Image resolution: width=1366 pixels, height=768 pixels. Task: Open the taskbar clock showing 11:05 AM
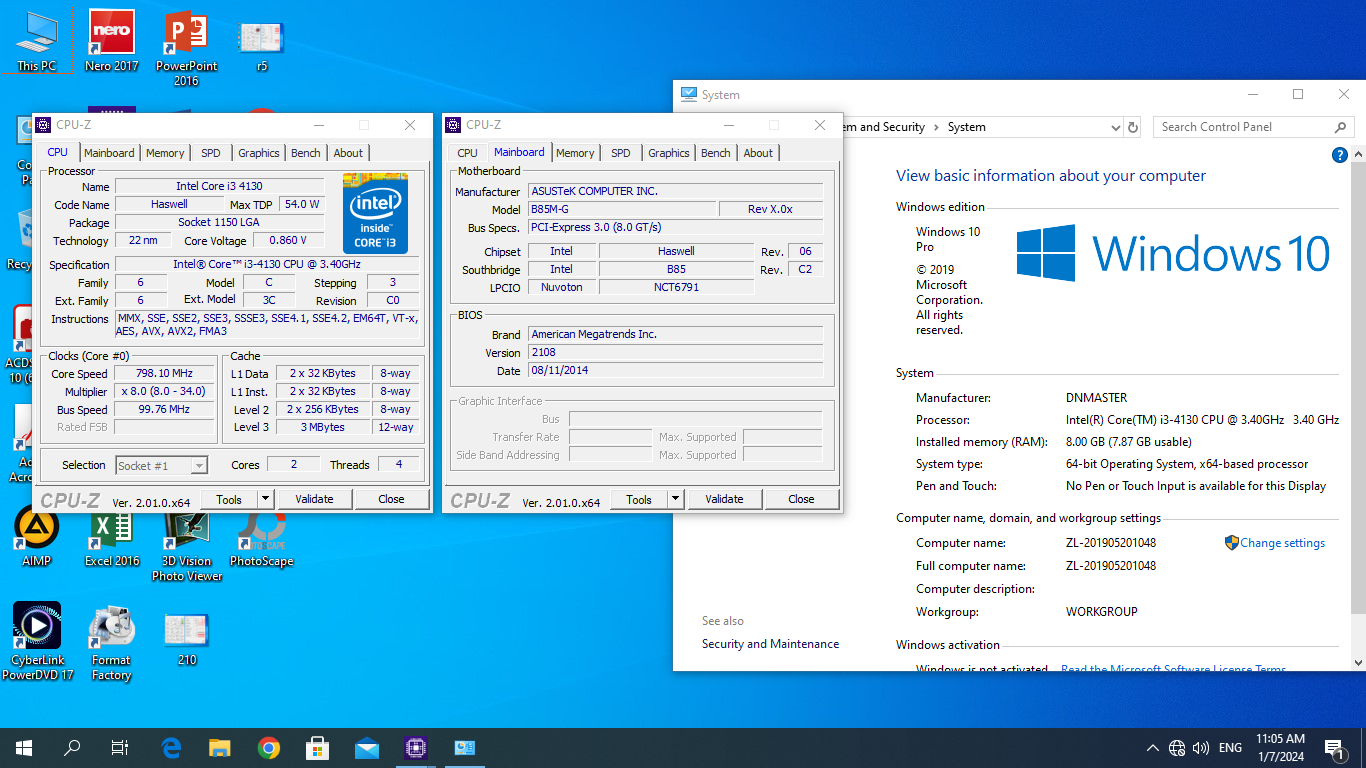pyautogui.click(x=1279, y=748)
